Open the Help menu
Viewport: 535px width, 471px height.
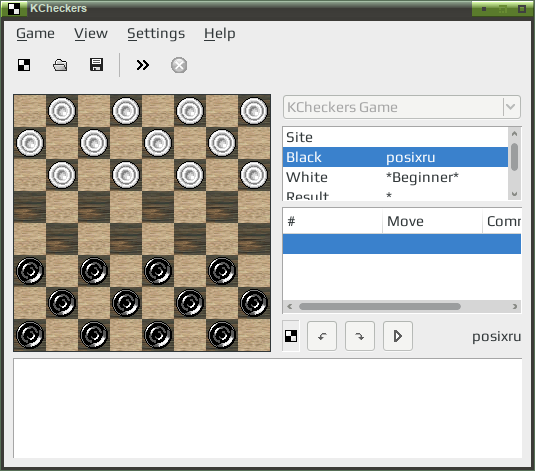pos(220,33)
